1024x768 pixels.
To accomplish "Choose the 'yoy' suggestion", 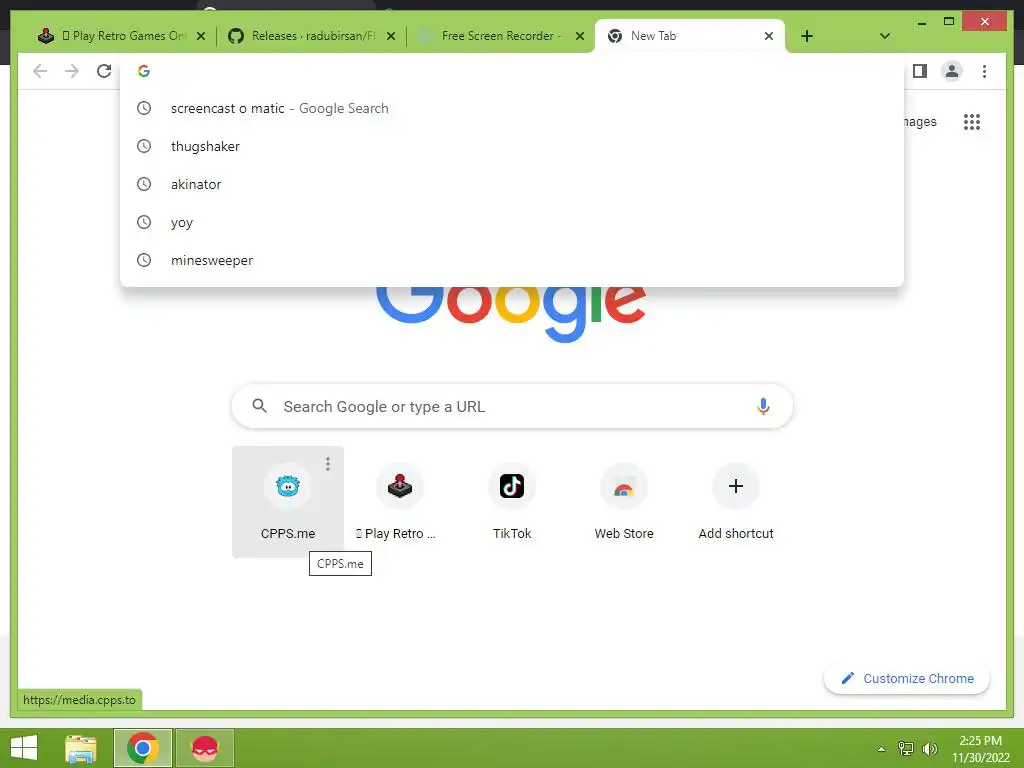I will 512,222.
